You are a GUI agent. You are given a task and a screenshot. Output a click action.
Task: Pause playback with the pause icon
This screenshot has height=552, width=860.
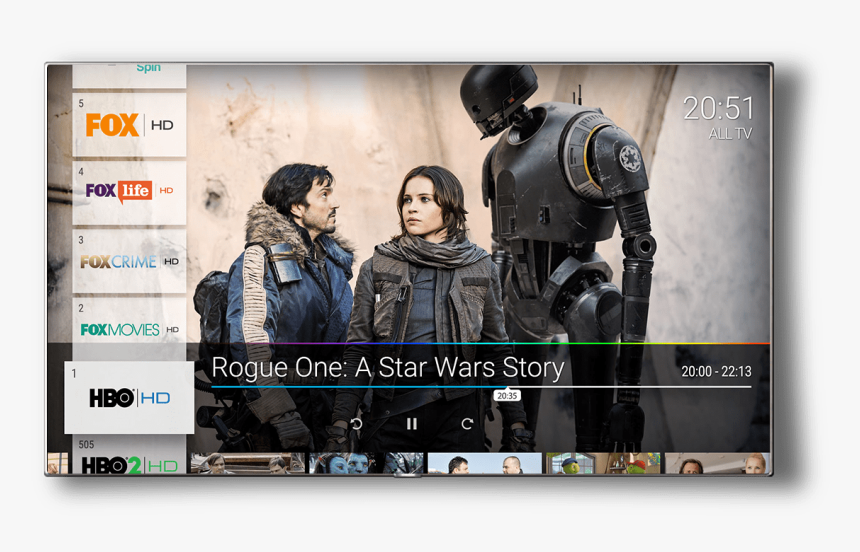(x=411, y=424)
